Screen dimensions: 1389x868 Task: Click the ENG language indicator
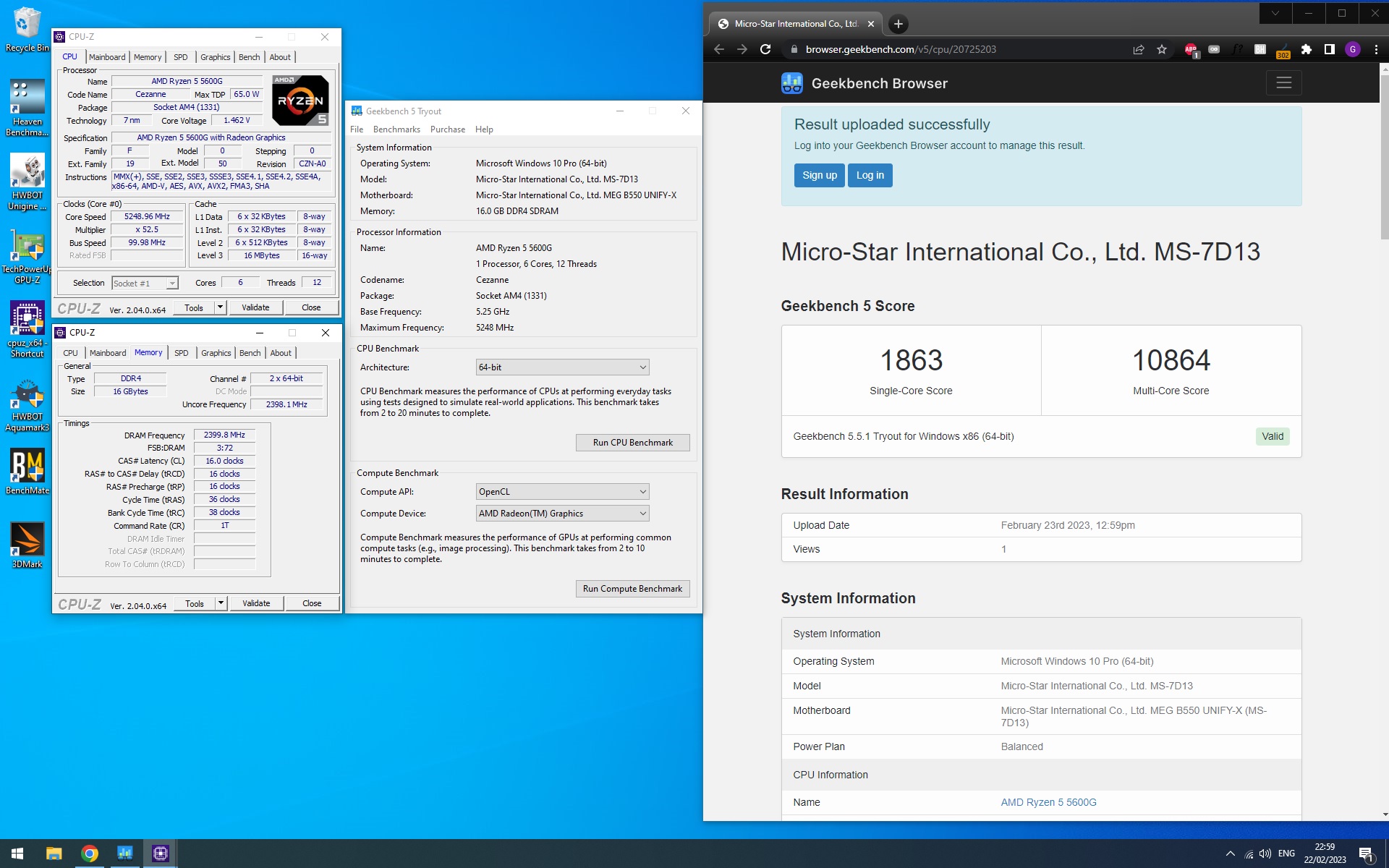point(1286,854)
